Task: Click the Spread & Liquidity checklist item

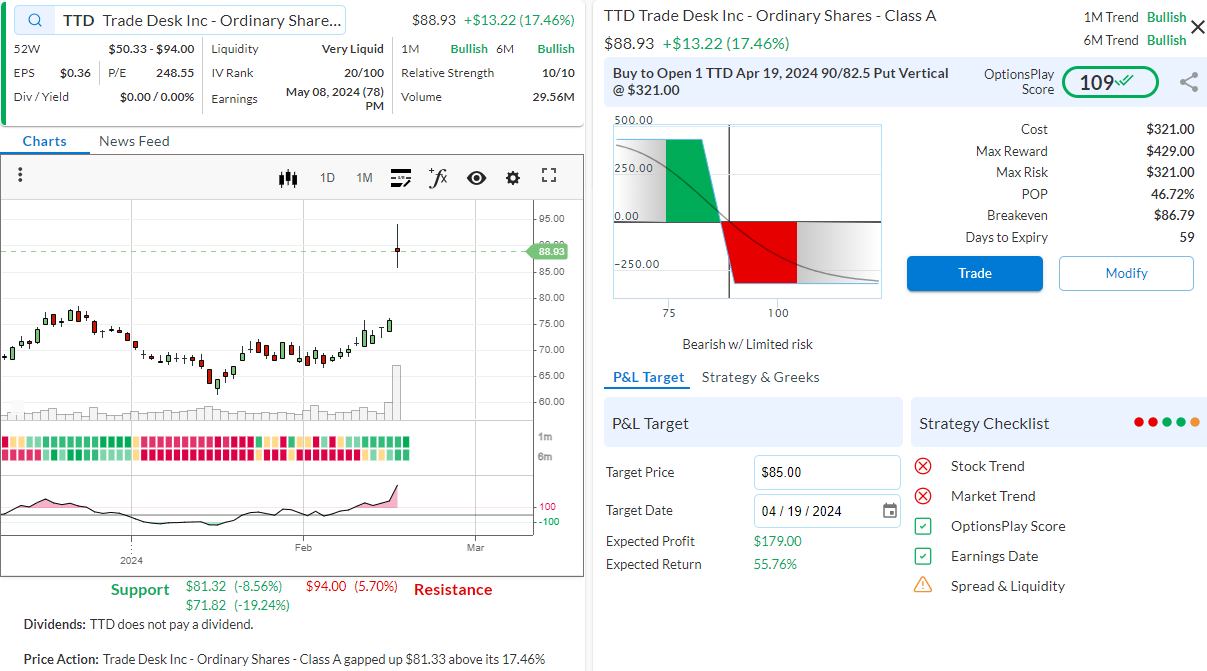Action: 1008,586
